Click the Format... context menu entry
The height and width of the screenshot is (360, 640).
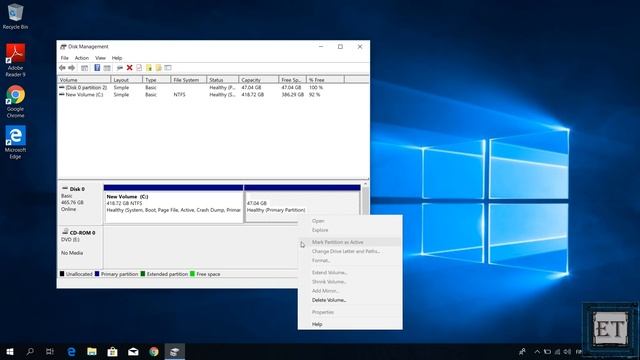pos(350,260)
